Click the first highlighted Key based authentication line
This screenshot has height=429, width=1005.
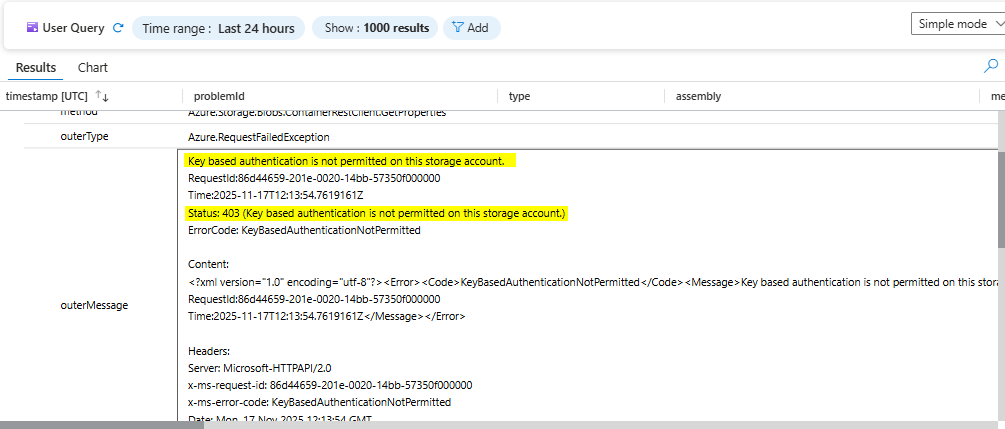(x=350, y=161)
